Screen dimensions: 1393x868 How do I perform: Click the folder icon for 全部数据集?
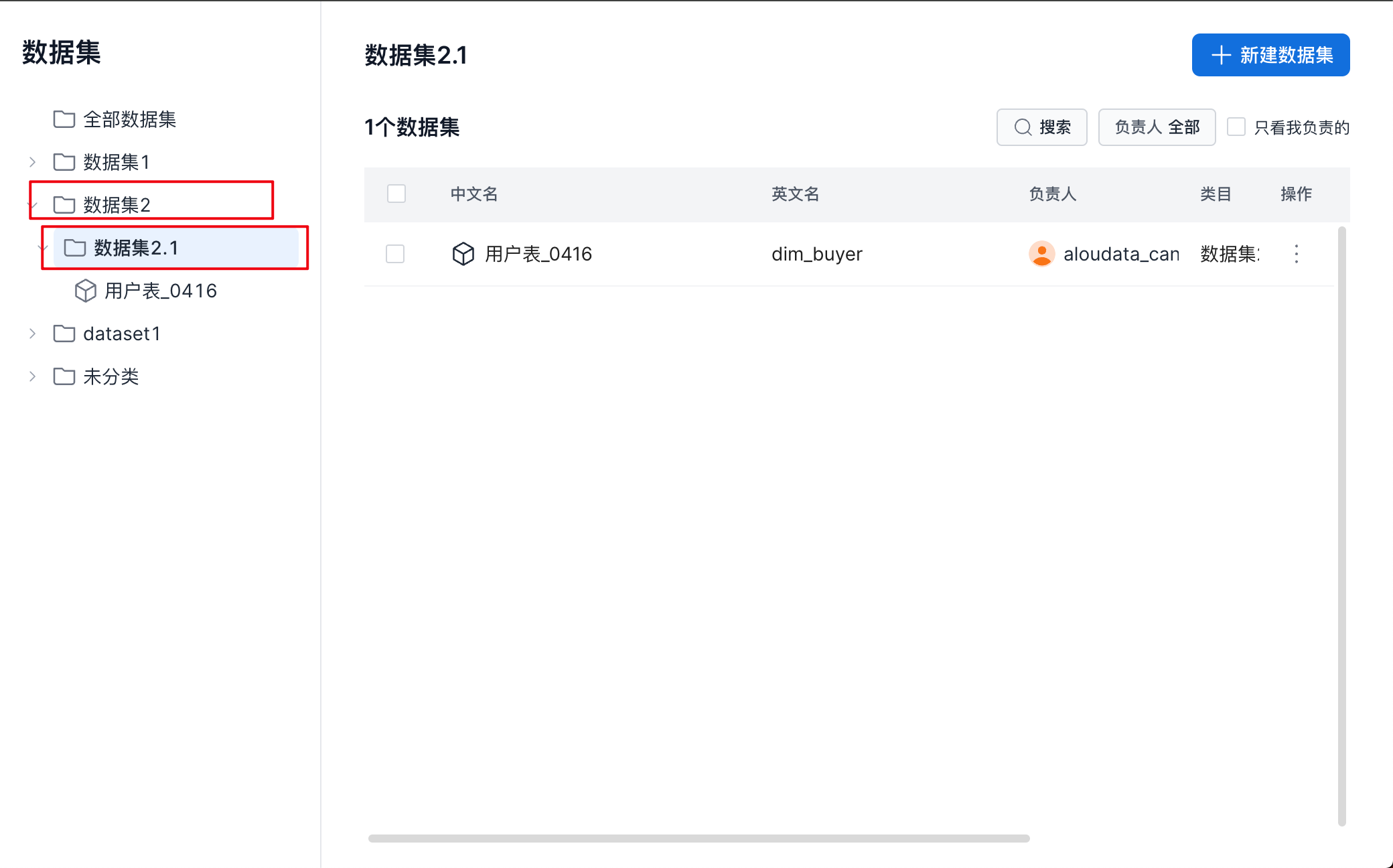click(64, 119)
